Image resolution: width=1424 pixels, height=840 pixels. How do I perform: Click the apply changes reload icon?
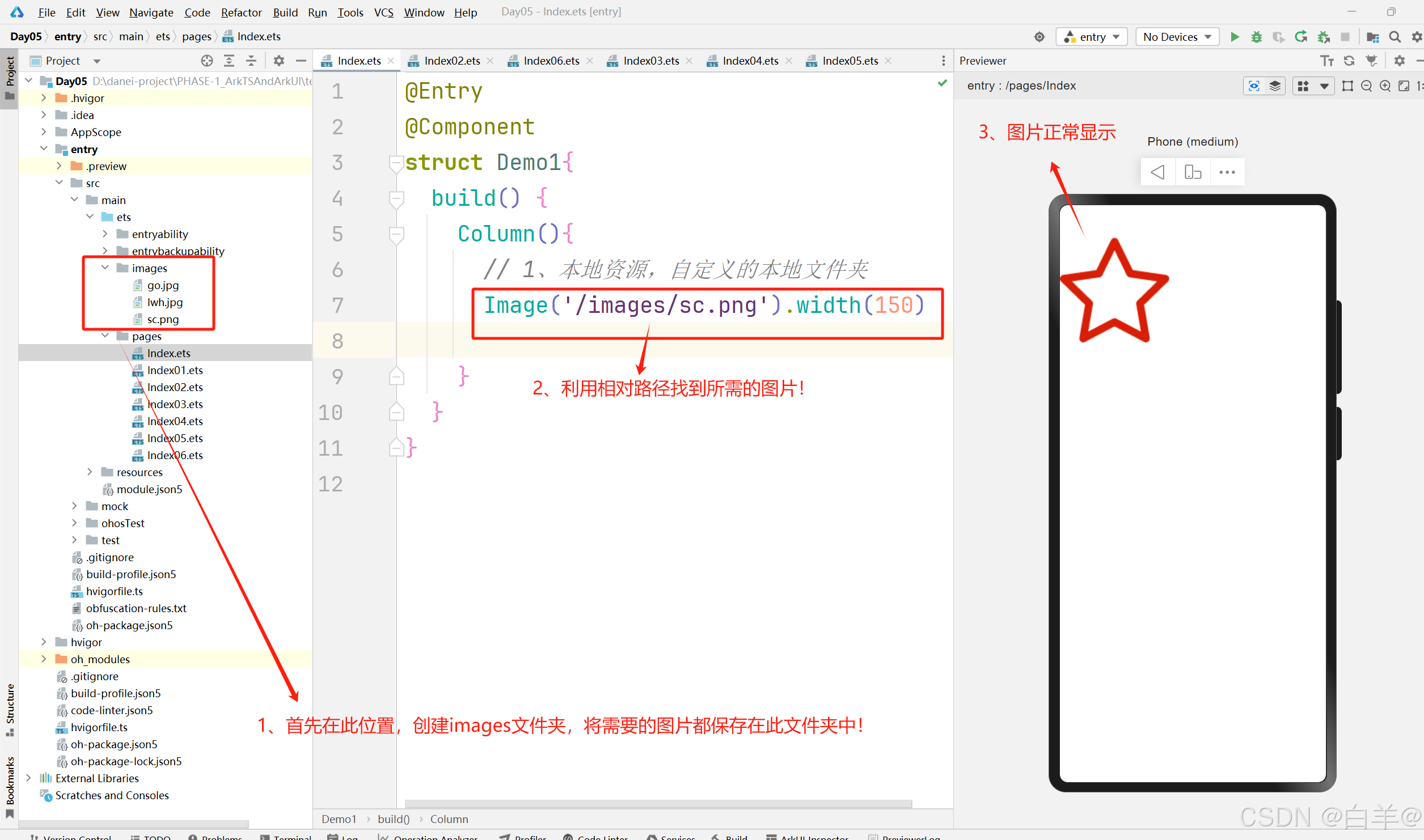tap(1302, 37)
